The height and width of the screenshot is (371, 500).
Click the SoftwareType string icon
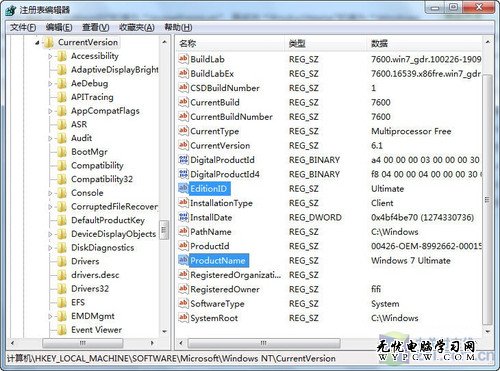pyautogui.click(x=183, y=303)
